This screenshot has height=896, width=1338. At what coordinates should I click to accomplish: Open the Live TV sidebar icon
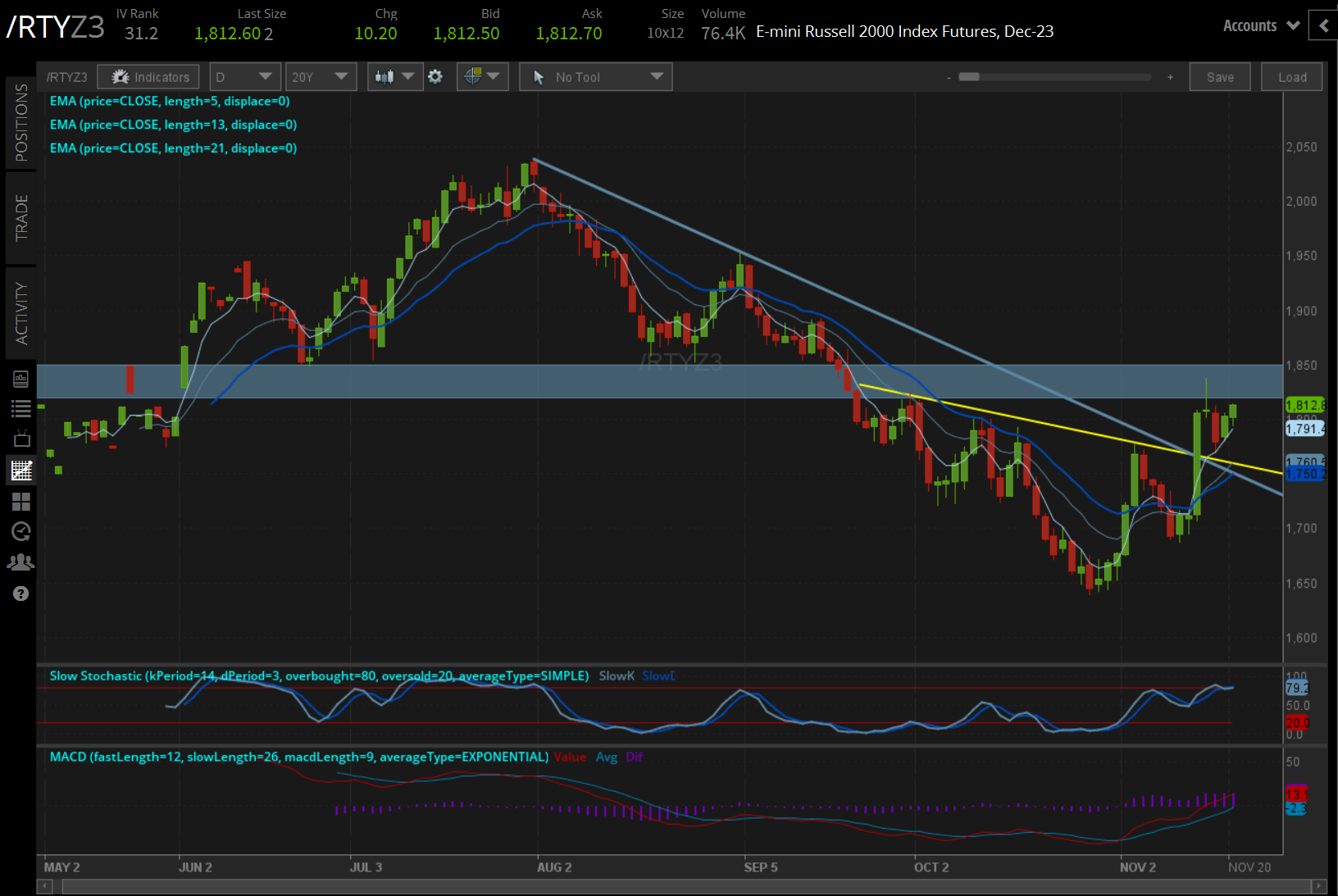click(21, 439)
